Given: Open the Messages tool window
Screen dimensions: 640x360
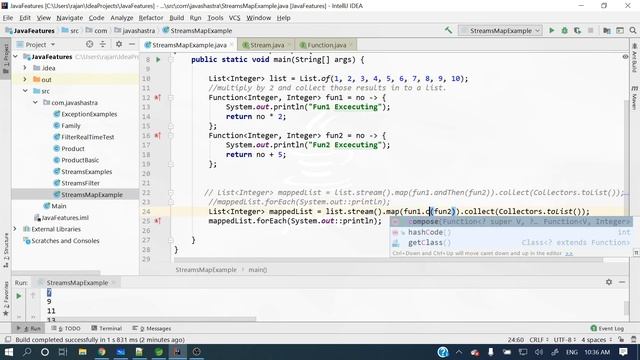Looking at the screenshot, I should [x=152, y=328].
